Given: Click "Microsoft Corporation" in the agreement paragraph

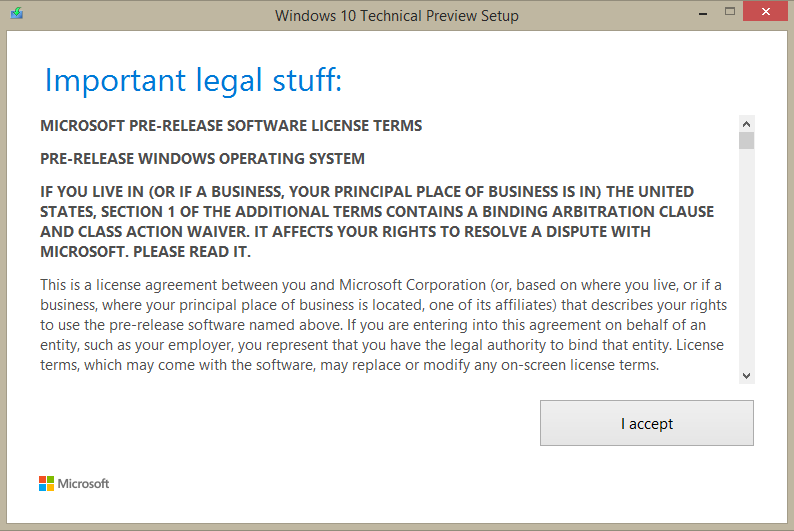Looking at the screenshot, I should click(412, 285).
